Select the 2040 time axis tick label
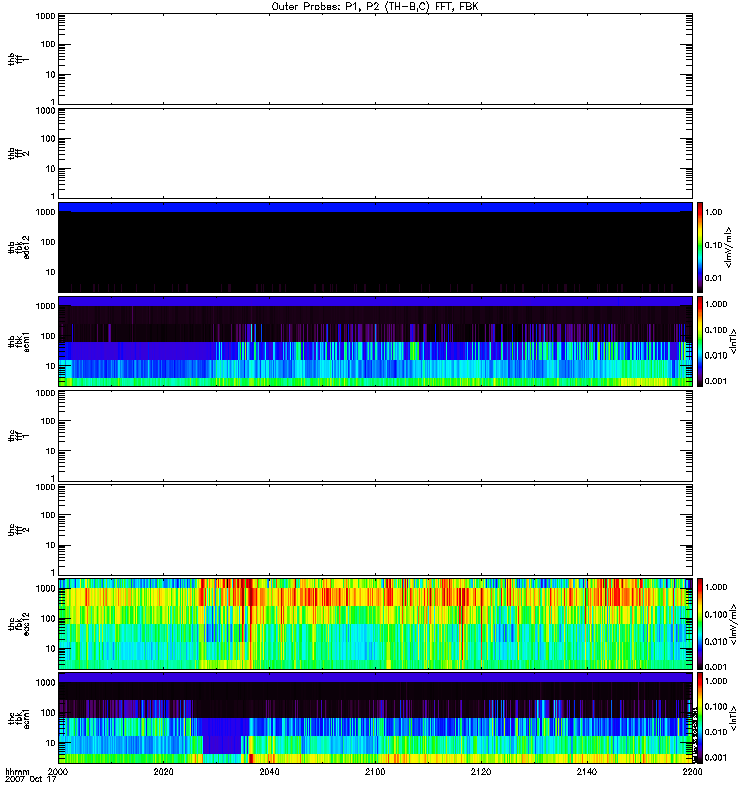Image resolution: width=750 pixels, height=800 pixels. [270, 773]
